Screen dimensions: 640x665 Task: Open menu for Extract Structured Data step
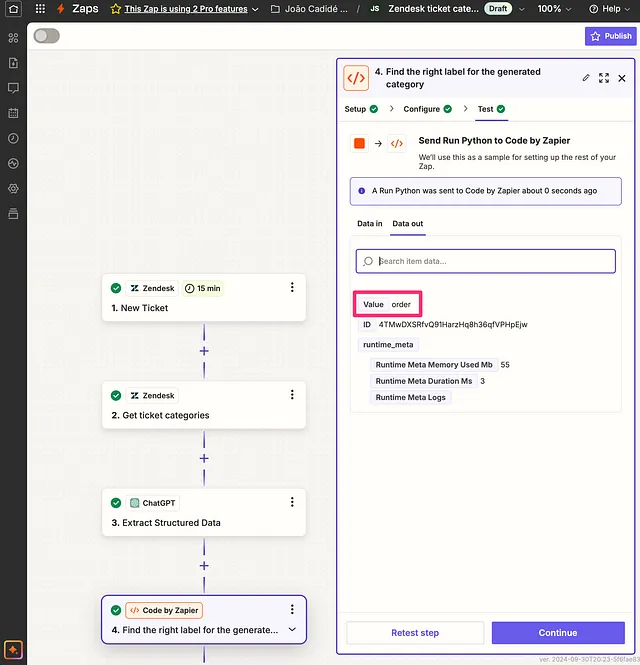coord(292,502)
